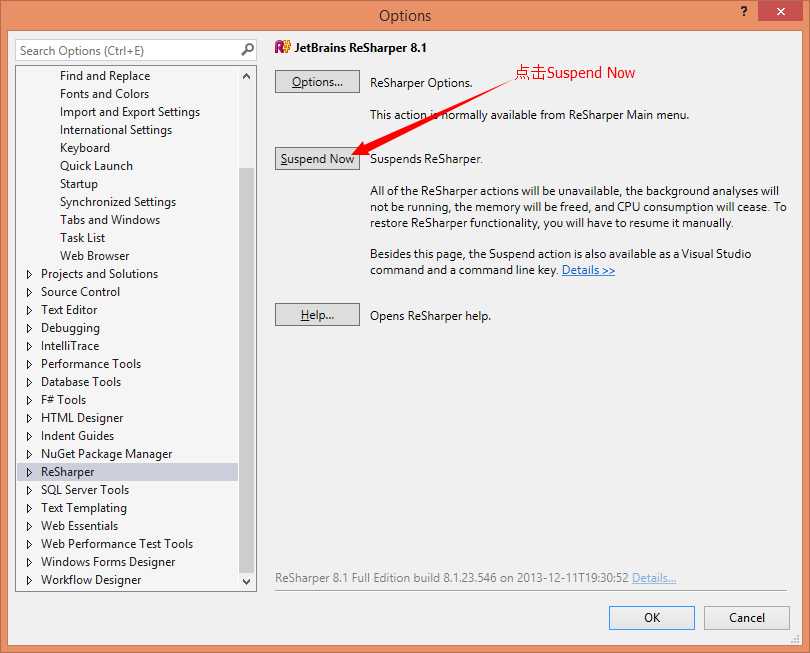810x653 pixels.
Task: Expand SQL Server Tools node
Action: 29,490
